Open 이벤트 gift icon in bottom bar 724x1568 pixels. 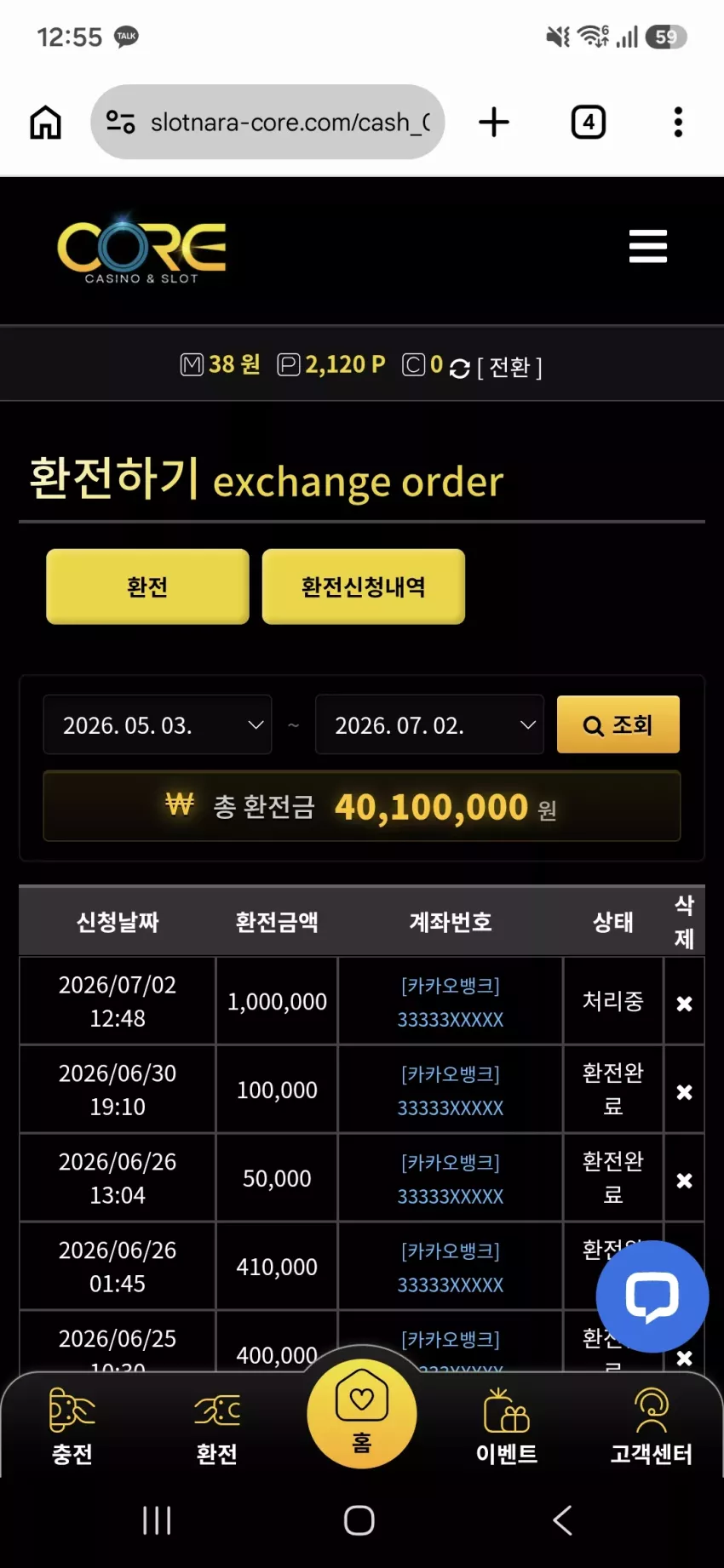(507, 1426)
